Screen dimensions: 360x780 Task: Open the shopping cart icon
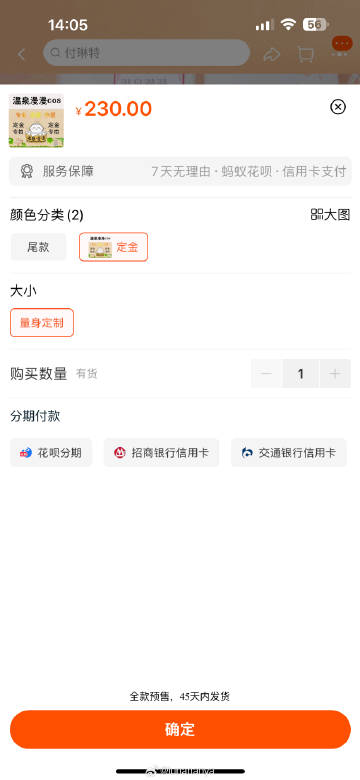(x=306, y=54)
